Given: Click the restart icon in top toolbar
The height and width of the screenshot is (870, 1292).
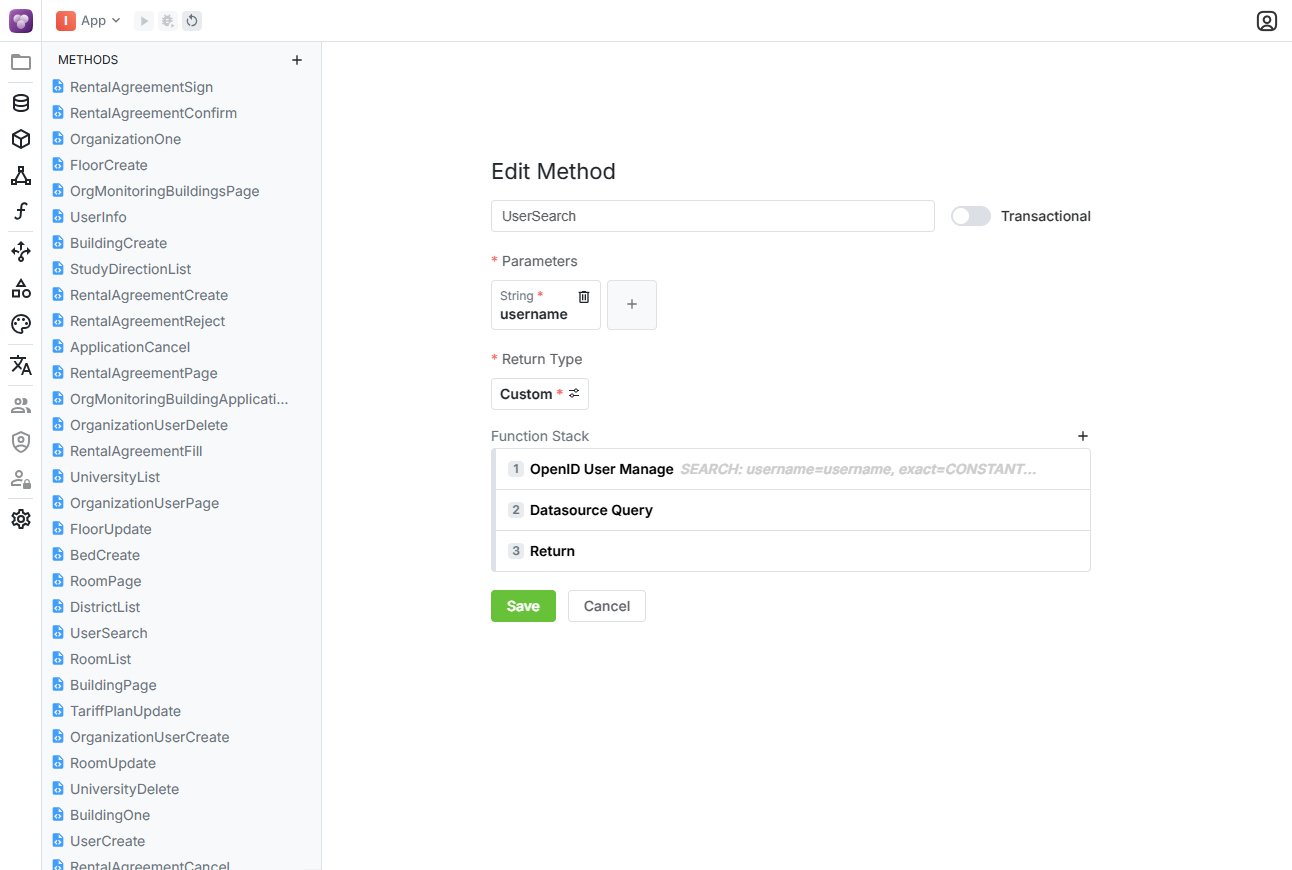Looking at the screenshot, I should pos(192,21).
